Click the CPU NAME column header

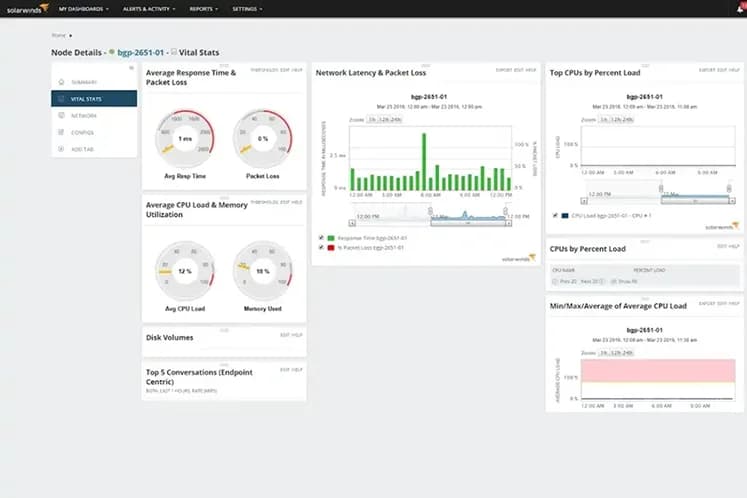563,270
